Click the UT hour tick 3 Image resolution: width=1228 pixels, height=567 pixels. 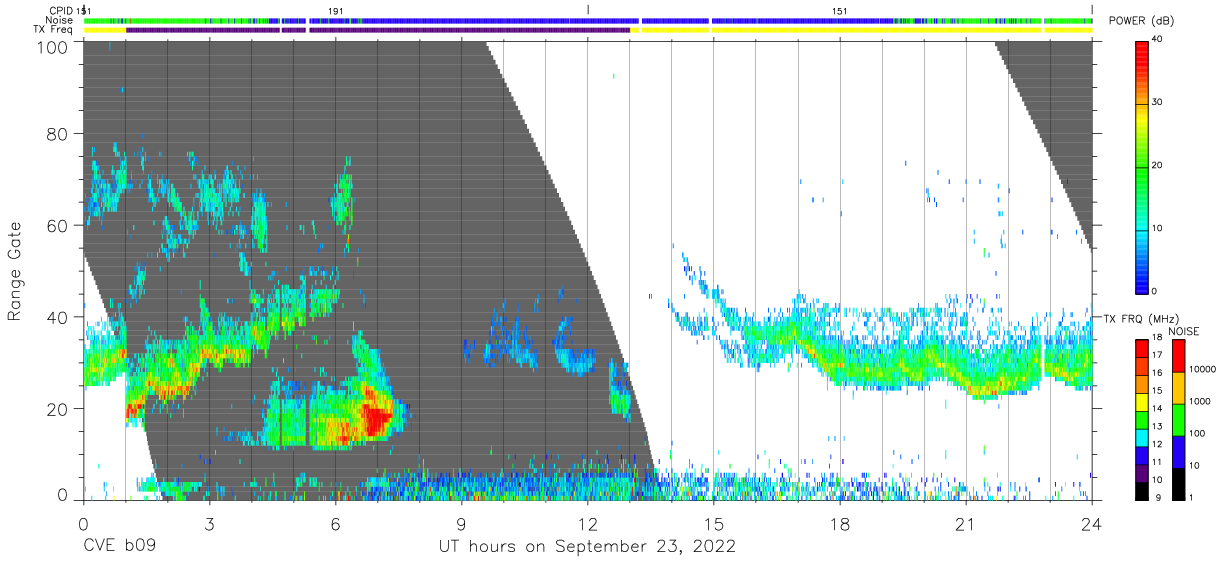[209, 524]
